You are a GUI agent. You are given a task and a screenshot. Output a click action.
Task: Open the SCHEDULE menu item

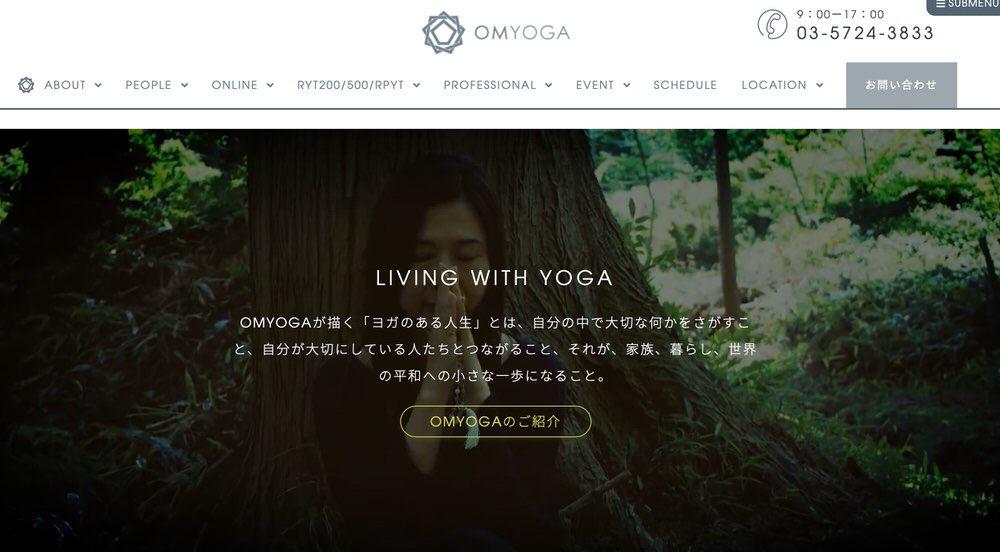pyautogui.click(x=685, y=85)
